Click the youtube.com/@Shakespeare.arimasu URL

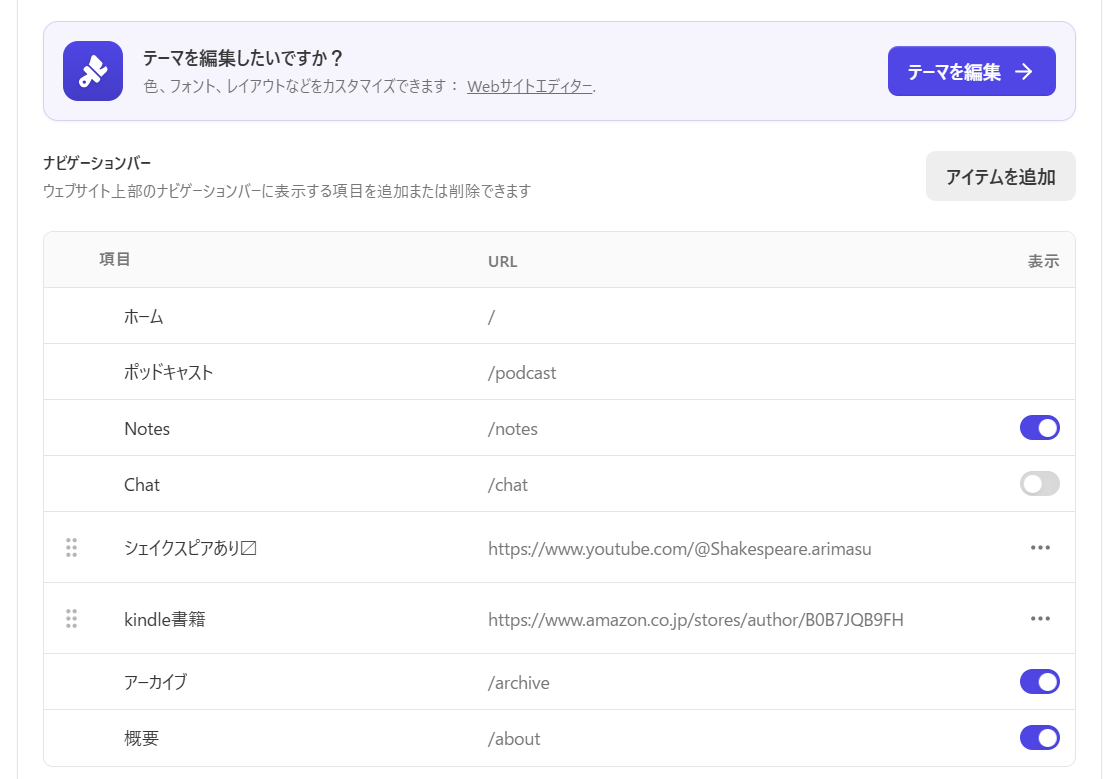coord(680,549)
